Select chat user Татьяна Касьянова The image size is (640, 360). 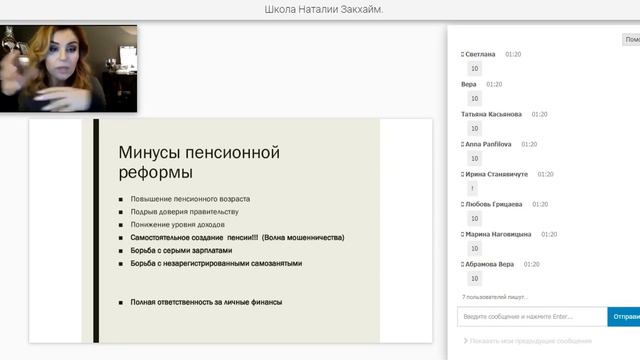(491, 114)
